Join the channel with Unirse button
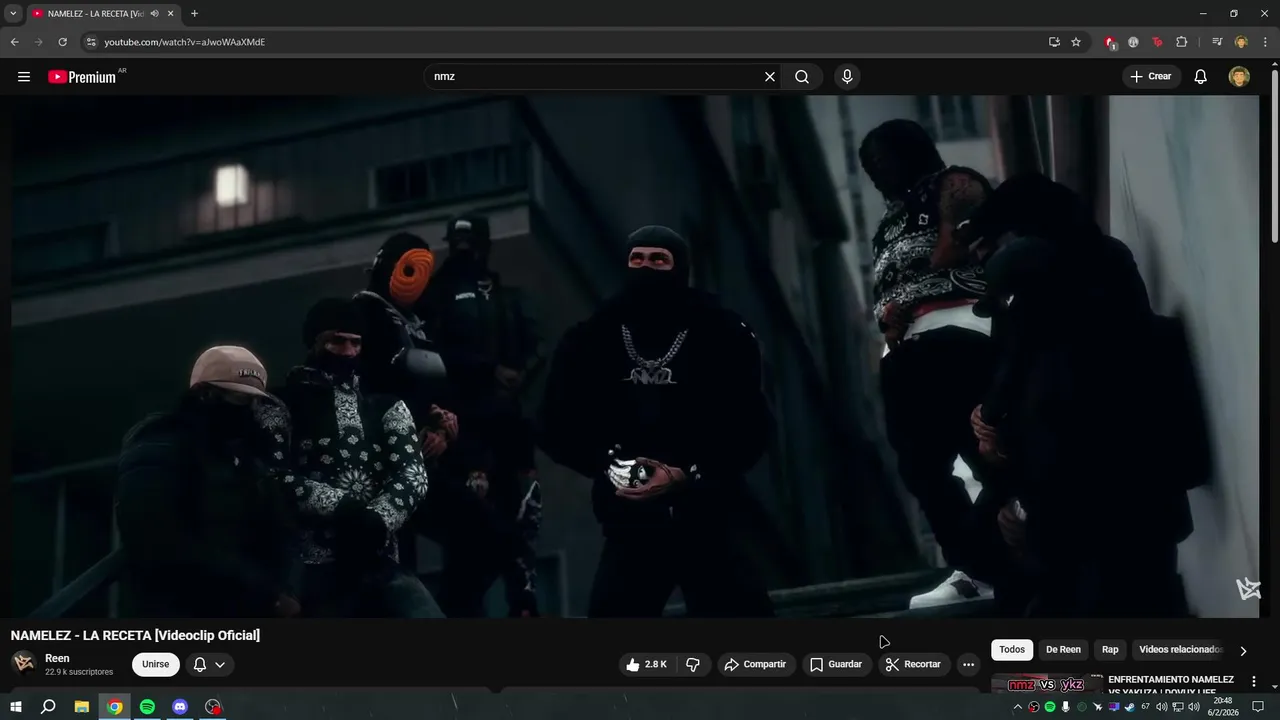1280x720 pixels. click(x=155, y=664)
